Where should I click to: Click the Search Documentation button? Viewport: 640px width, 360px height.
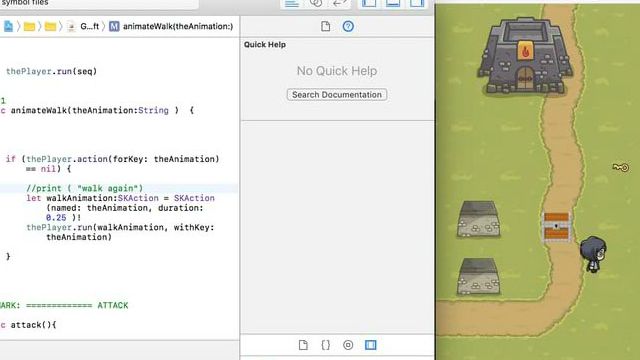click(x=337, y=95)
